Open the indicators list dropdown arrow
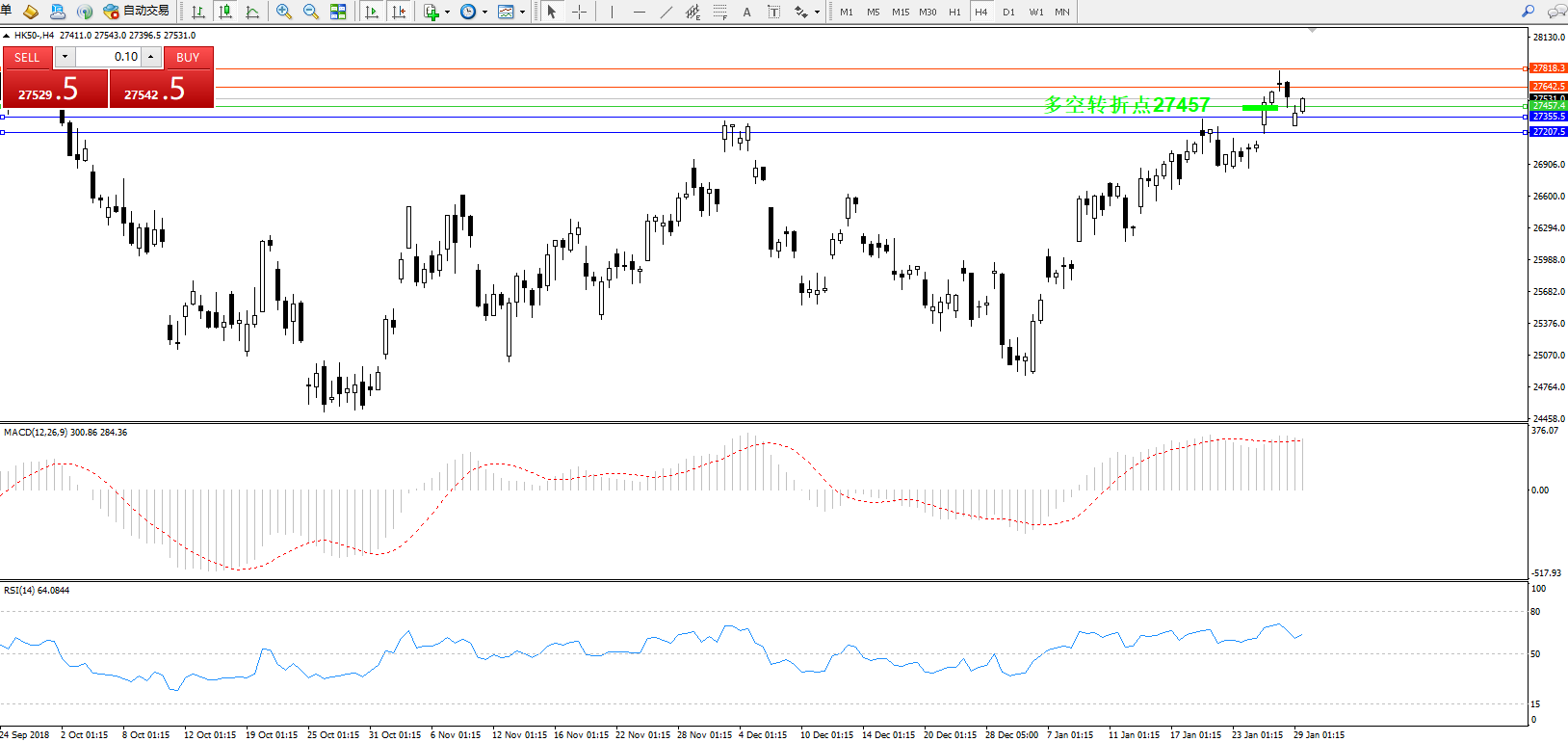Screen dimensions: 1568x742 click(x=447, y=13)
